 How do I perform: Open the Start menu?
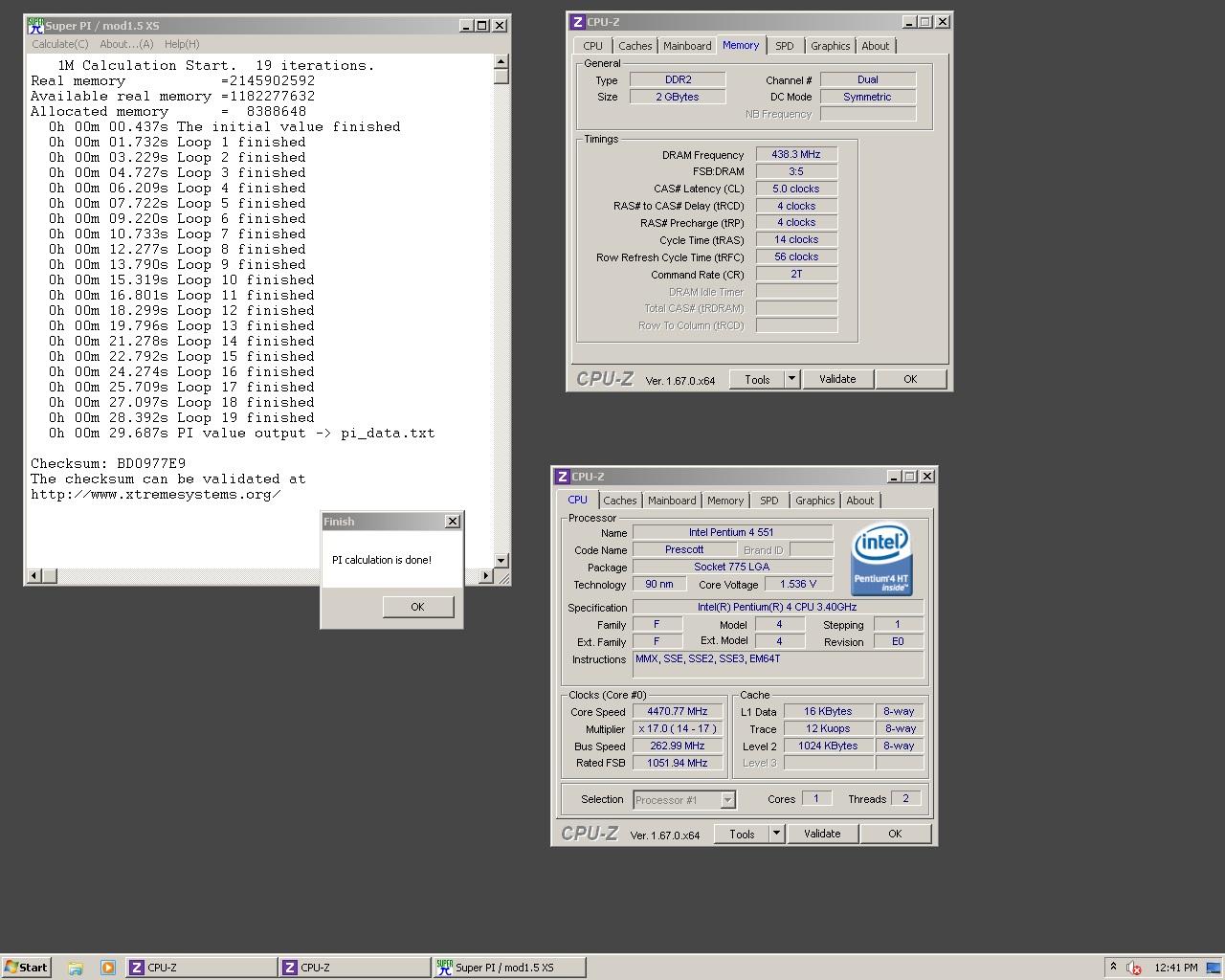pyautogui.click(x=26, y=968)
